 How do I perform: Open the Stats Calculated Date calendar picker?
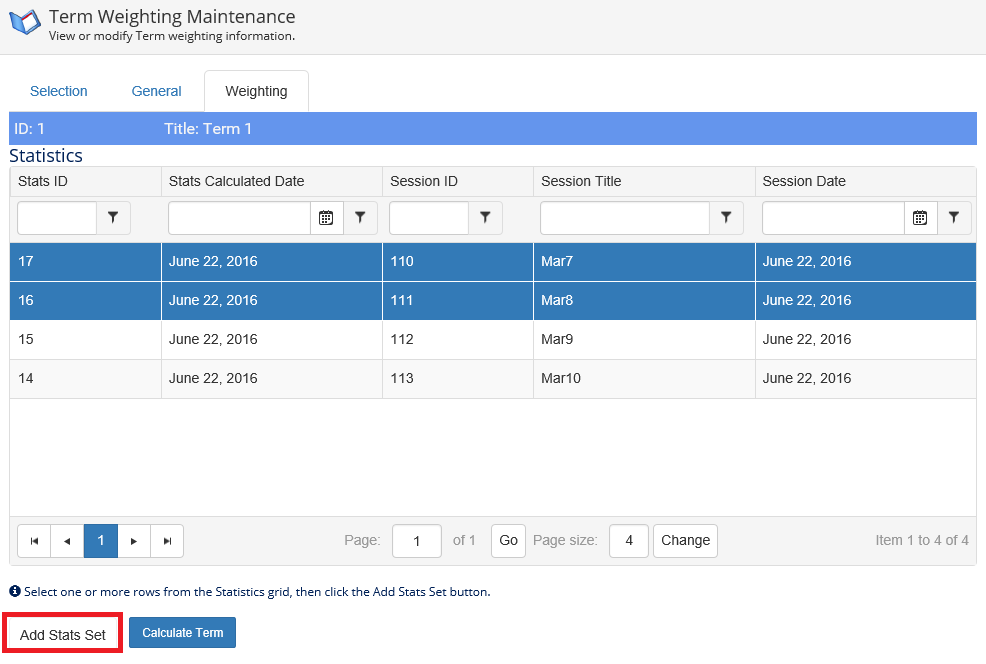(326, 218)
